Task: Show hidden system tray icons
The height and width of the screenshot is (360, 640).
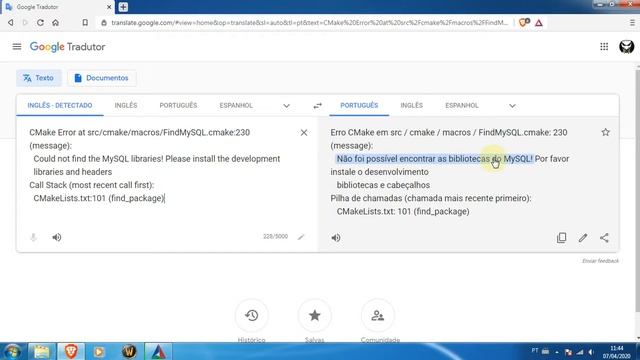Action: coord(557,352)
